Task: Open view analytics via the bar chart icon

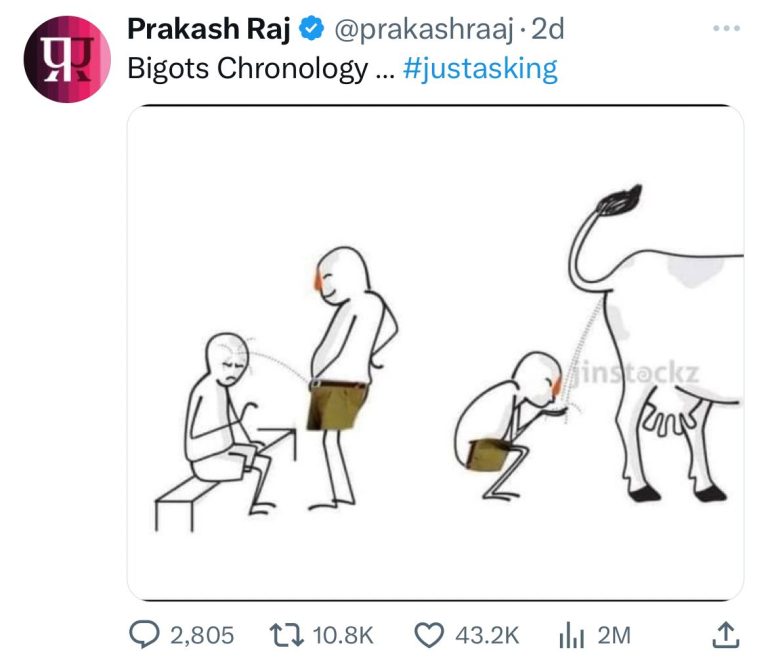Action: coord(570,634)
